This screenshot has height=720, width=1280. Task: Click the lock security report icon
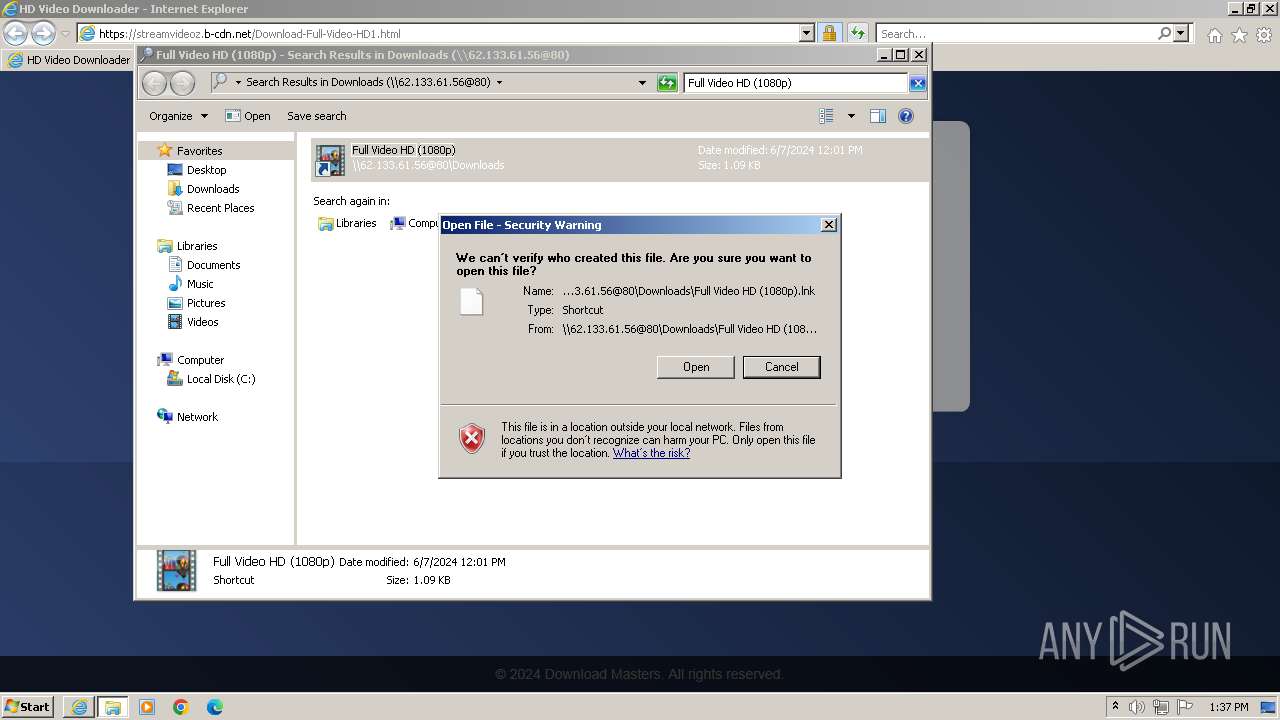coord(829,33)
